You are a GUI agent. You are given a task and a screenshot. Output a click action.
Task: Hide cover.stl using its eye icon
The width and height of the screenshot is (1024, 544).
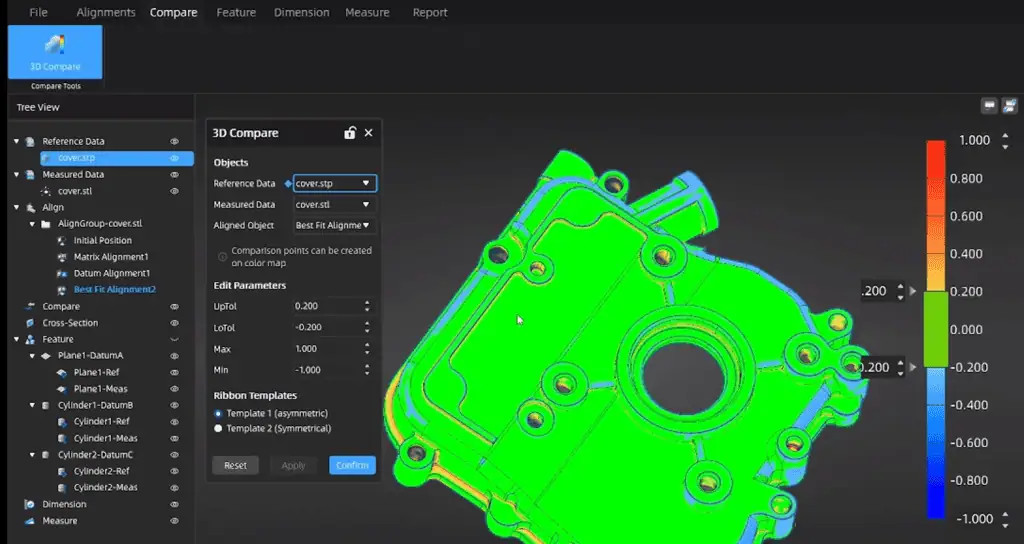(x=174, y=191)
